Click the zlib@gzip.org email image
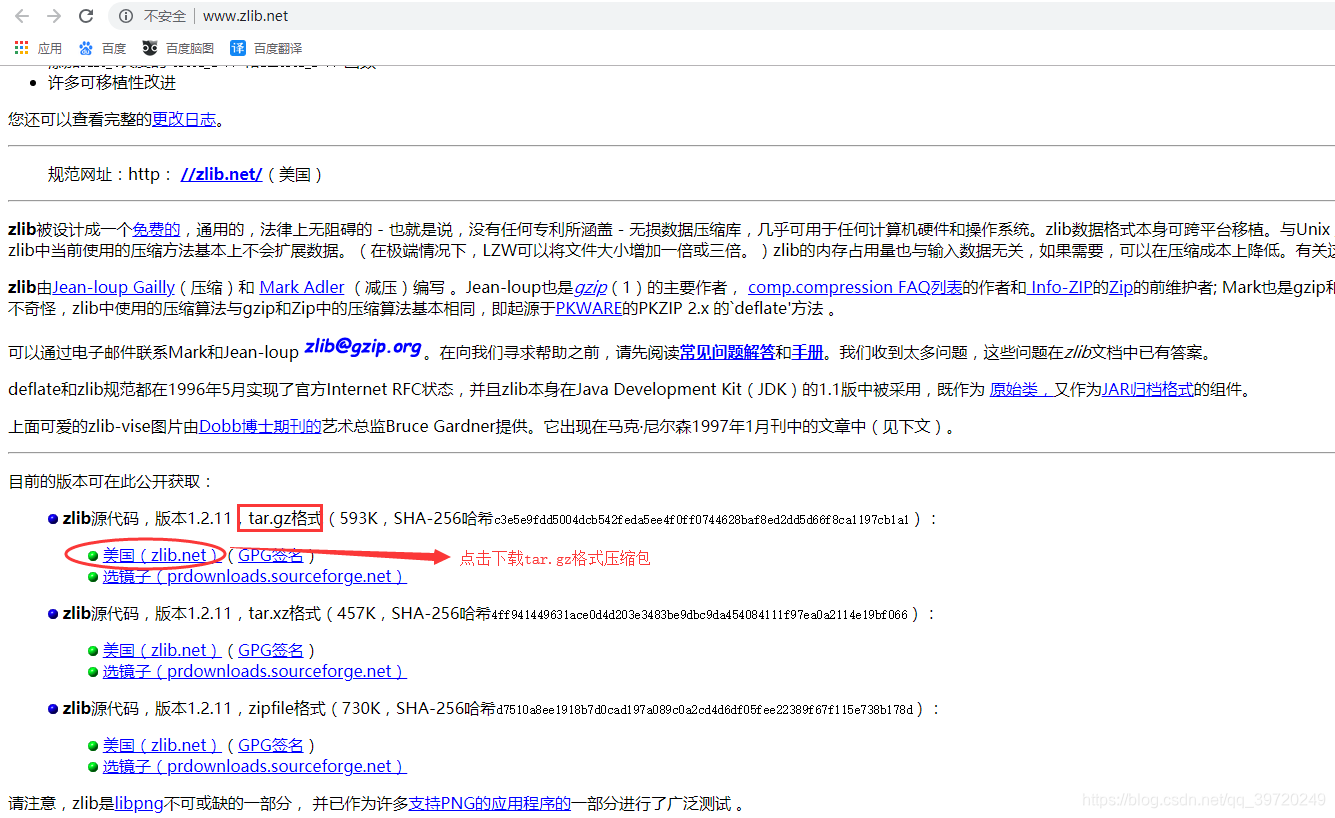 363,348
